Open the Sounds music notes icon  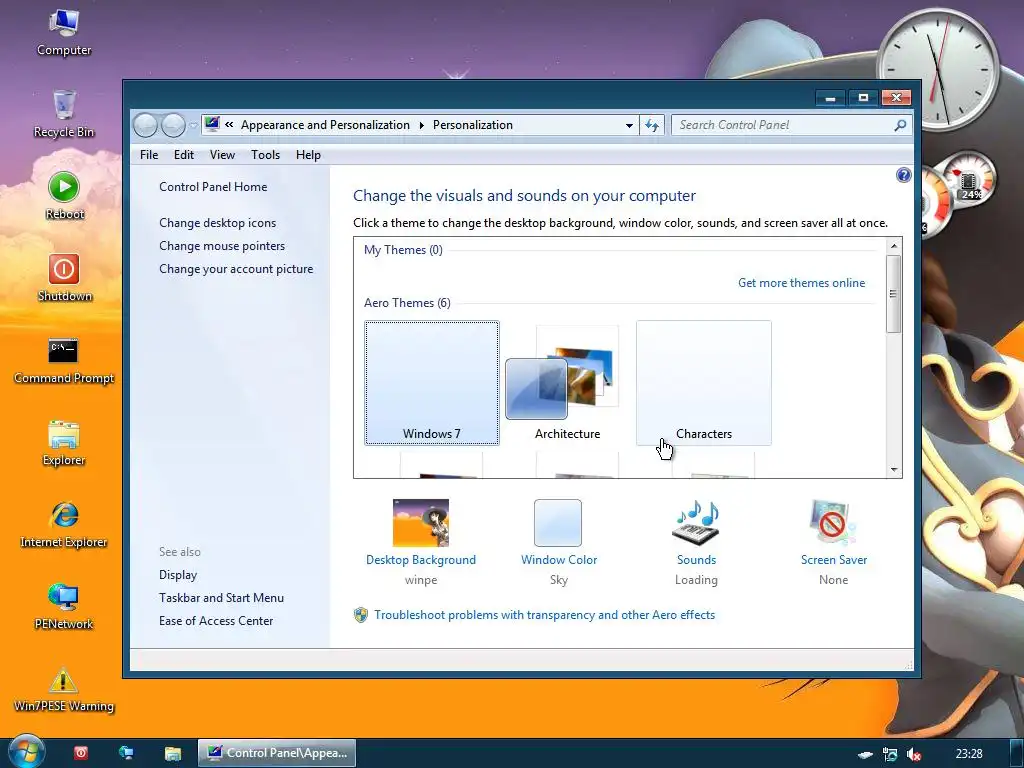(x=696, y=522)
